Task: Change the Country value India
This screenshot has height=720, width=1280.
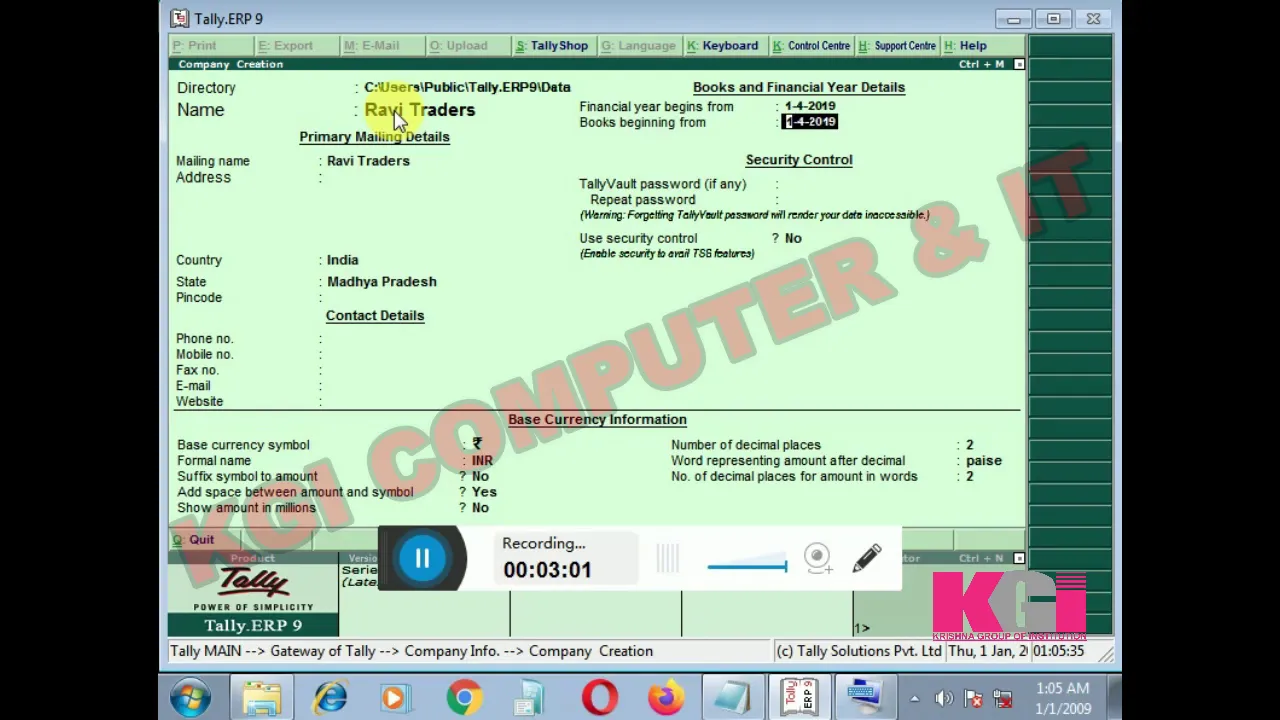Action: point(342,260)
